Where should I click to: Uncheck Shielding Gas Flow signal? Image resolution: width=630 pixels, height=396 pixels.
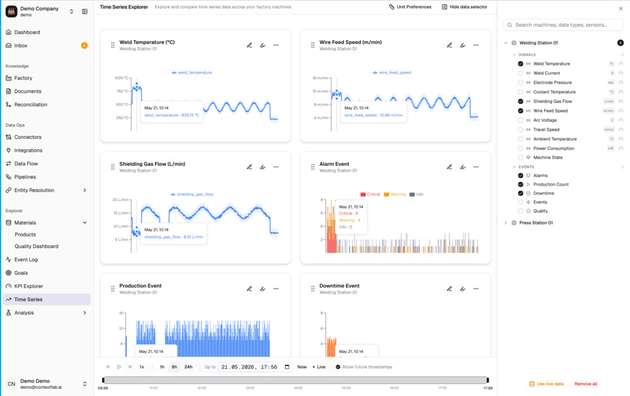pyautogui.click(x=520, y=101)
